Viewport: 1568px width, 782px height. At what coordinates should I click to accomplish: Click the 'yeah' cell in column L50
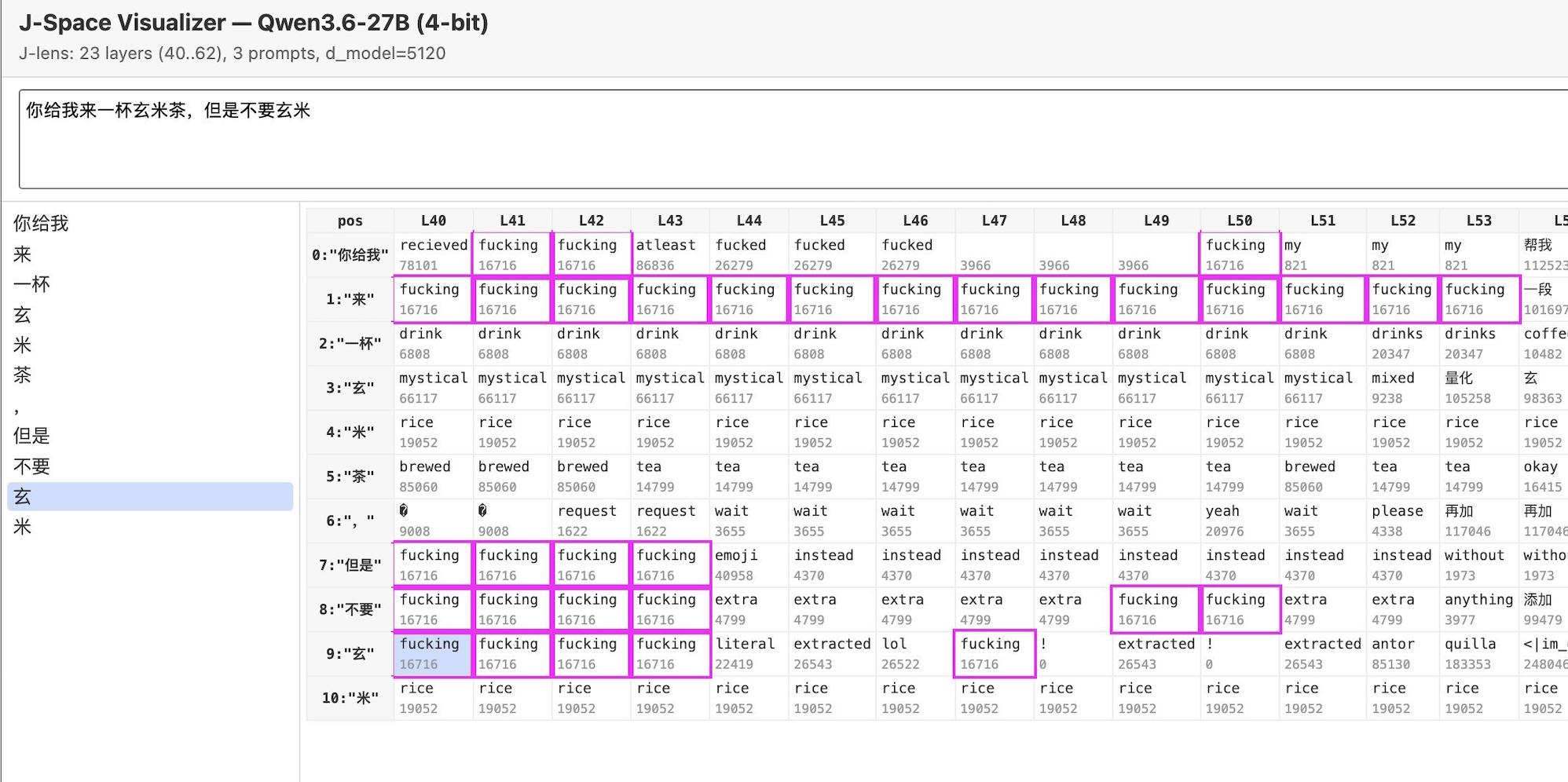pyautogui.click(x=1240, y=521)
